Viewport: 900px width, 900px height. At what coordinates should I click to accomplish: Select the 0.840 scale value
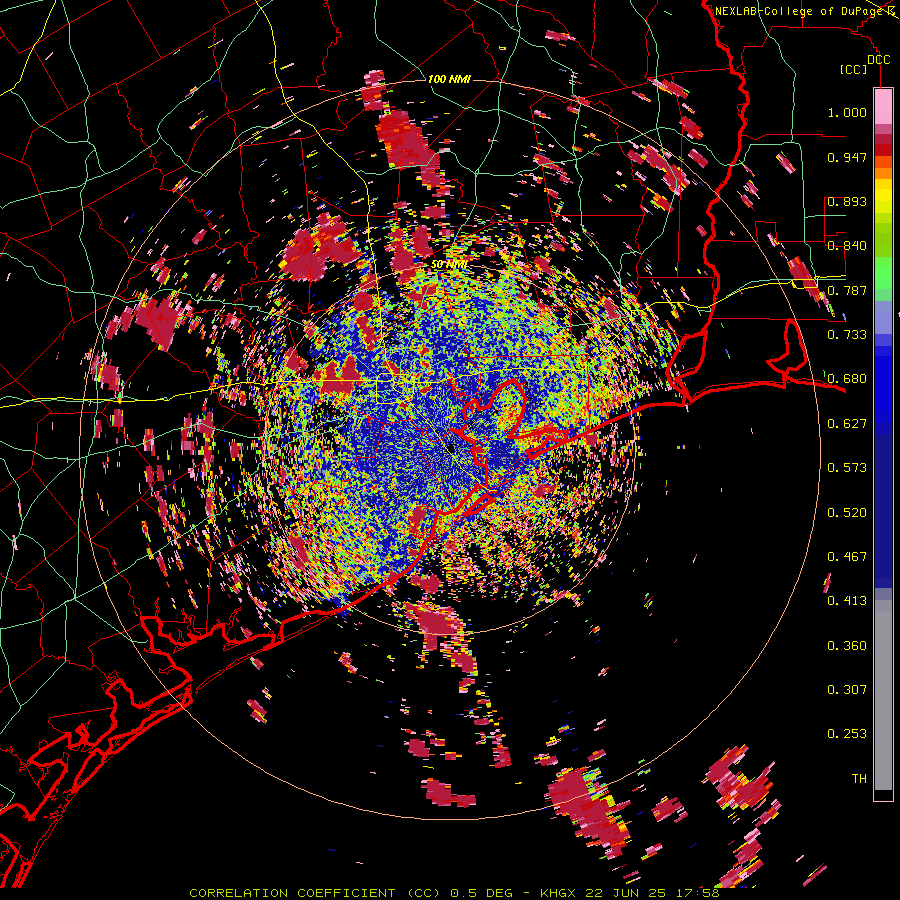tap(847, 246)
